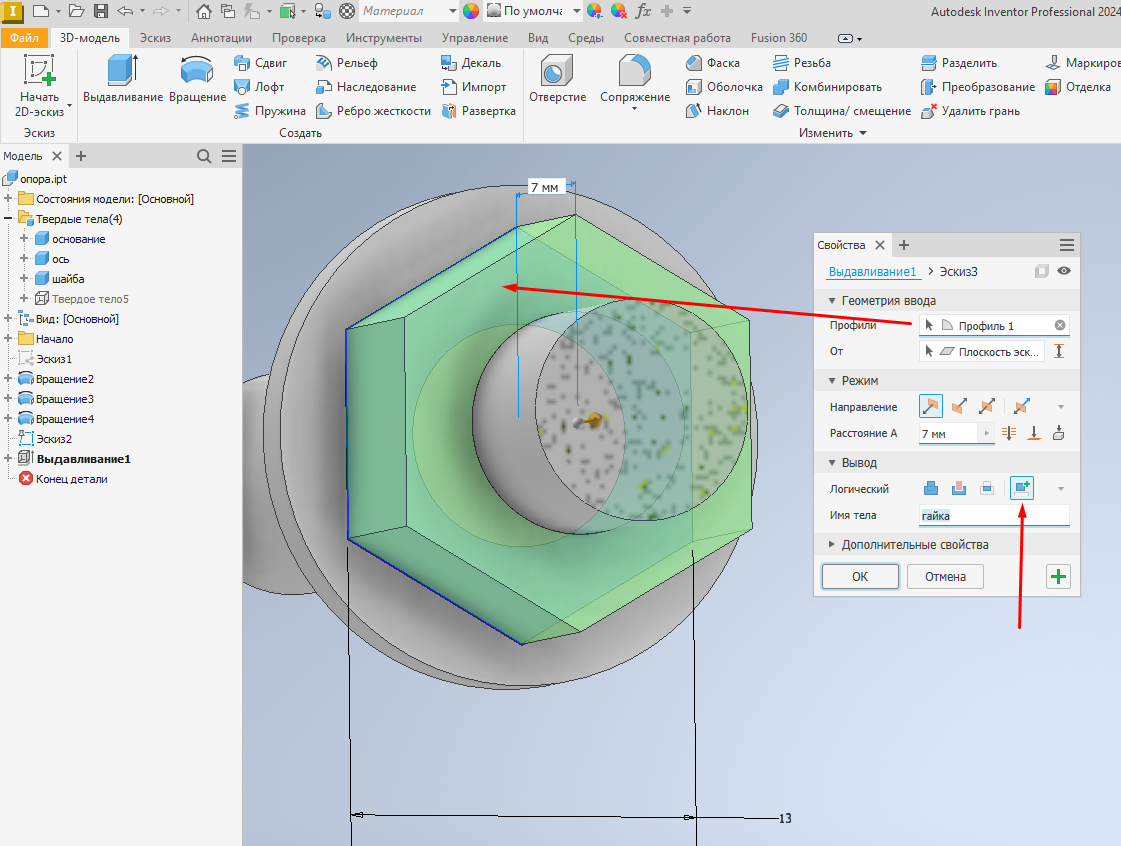Save the document from quick access toolbar

(101, 11)
